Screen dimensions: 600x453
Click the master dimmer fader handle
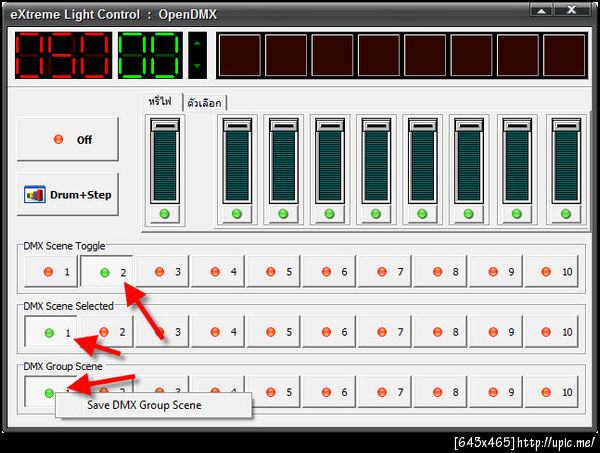(165, 125)
